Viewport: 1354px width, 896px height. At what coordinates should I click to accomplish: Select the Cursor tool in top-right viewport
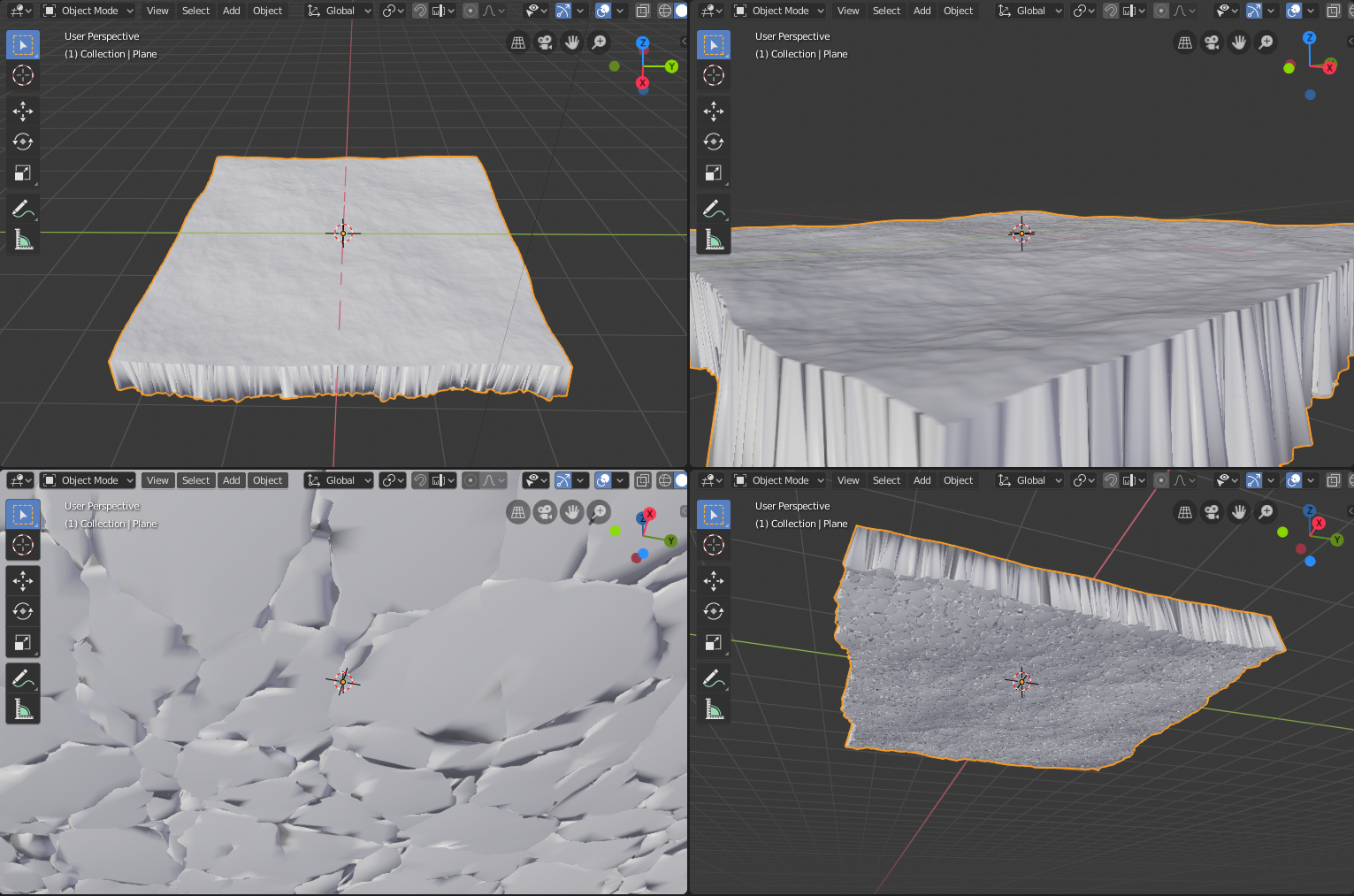point(714,75)
